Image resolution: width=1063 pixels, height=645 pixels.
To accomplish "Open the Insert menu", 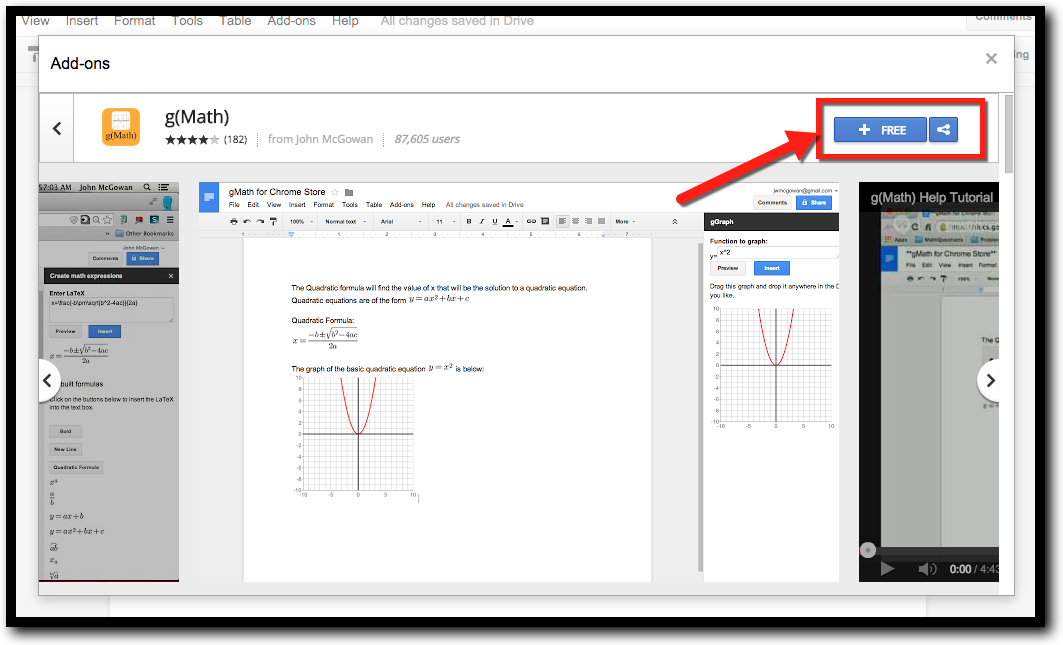I will [x=82, y=21].
